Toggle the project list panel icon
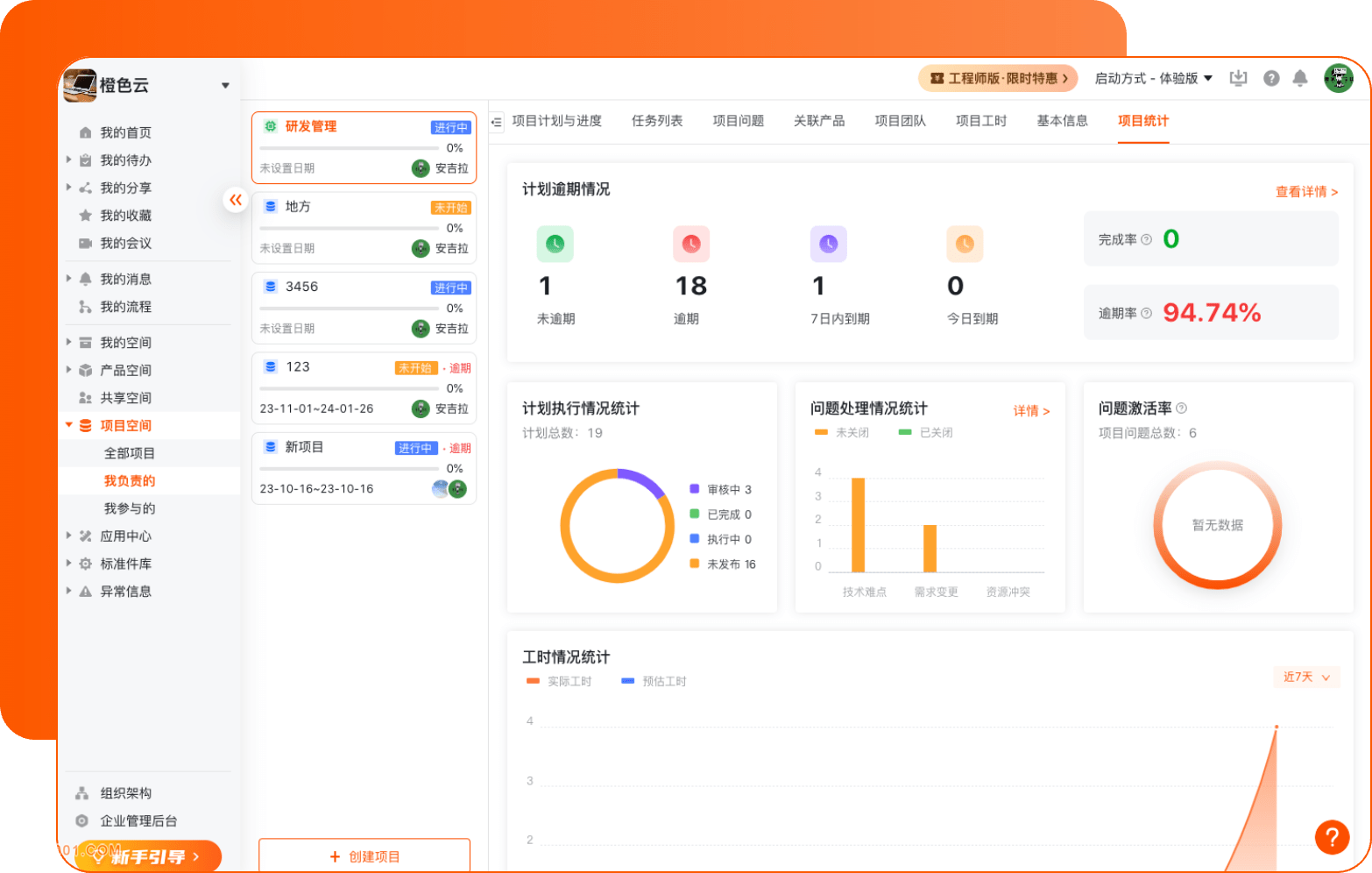The image size is (1372, 873). click(497, 122)
